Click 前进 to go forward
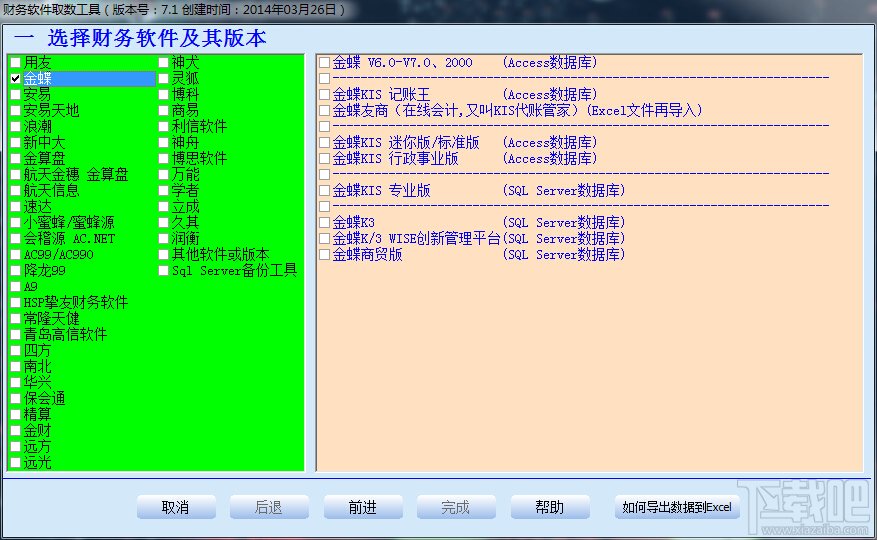The height and width of the screenshot is (540, 877). pyautogui.click(x=362, y=507)
